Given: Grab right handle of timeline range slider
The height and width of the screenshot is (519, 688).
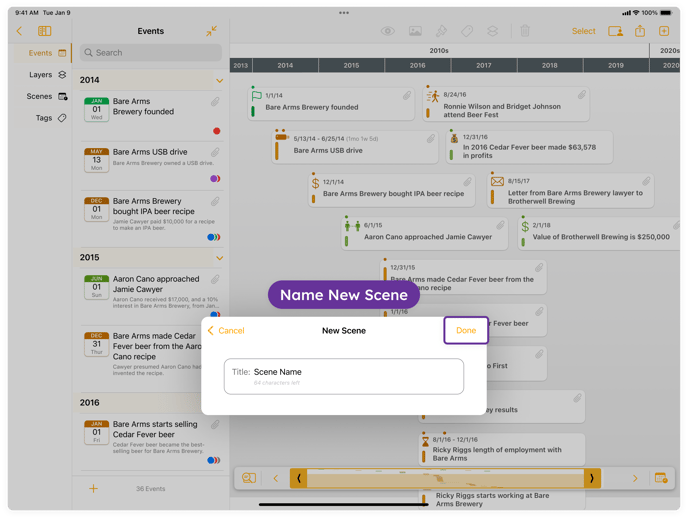Looking at the screenshot, I should click(592, 478).
